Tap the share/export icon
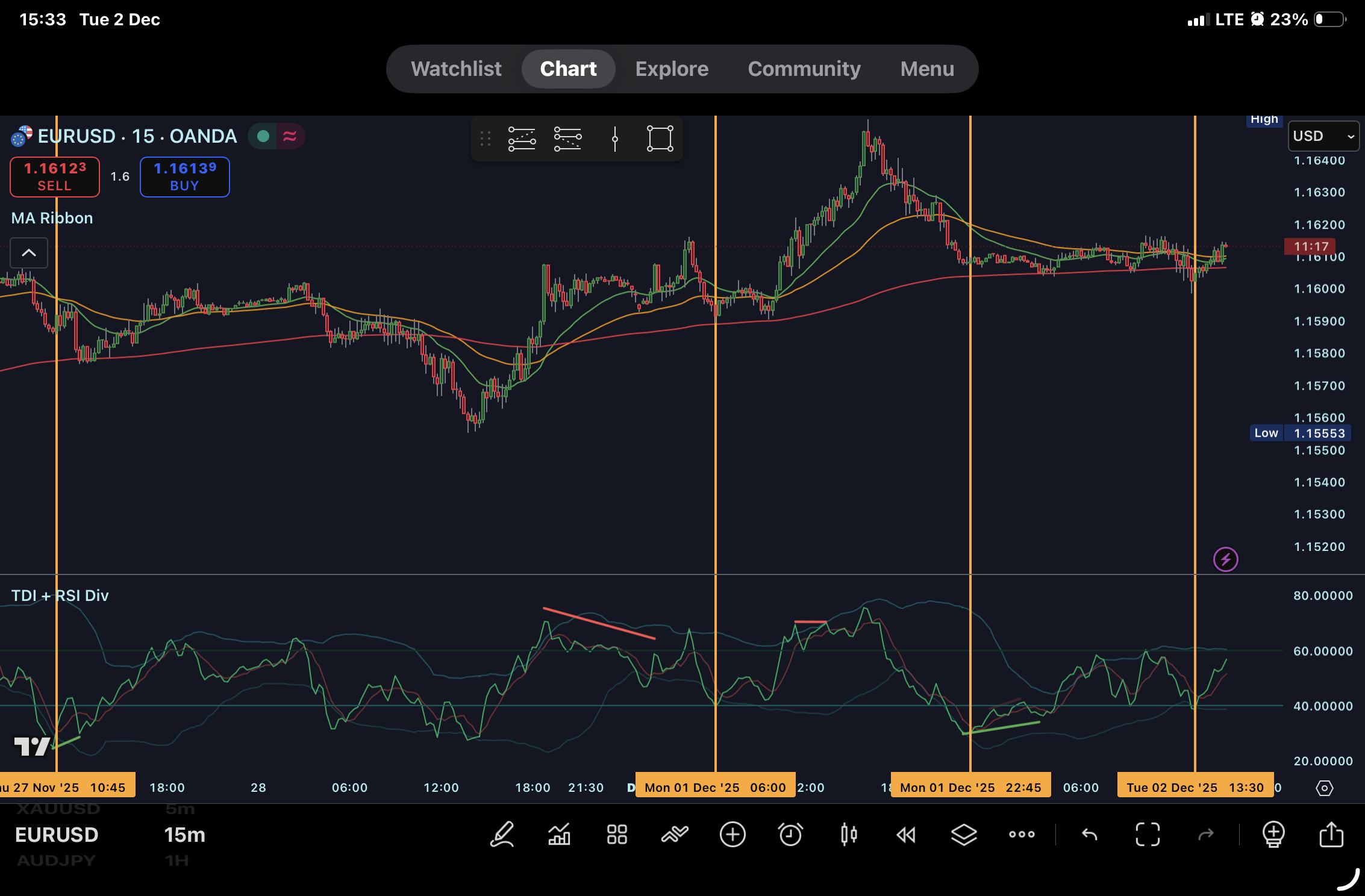The width and height of the screenshot is (1365, 896). point(1331,835)
